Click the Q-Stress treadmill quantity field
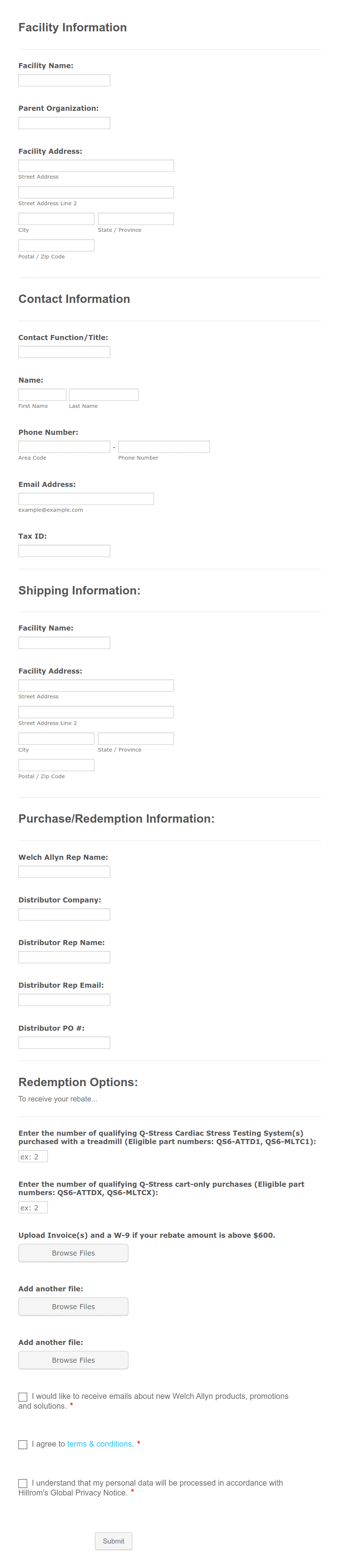The height and width of the screenshot is (1568, 339). click(33, 1155)
